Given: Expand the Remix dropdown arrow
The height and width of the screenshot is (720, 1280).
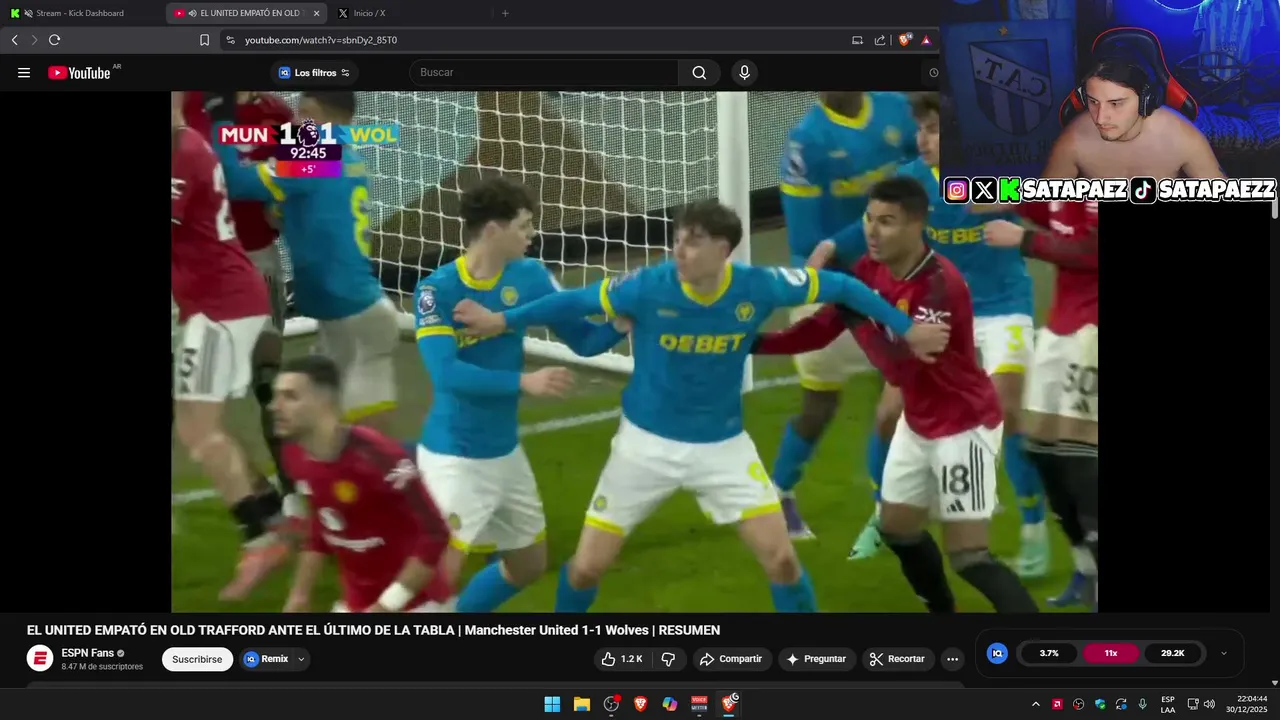Looking at the screenshot, I should (x=301, y=659).
